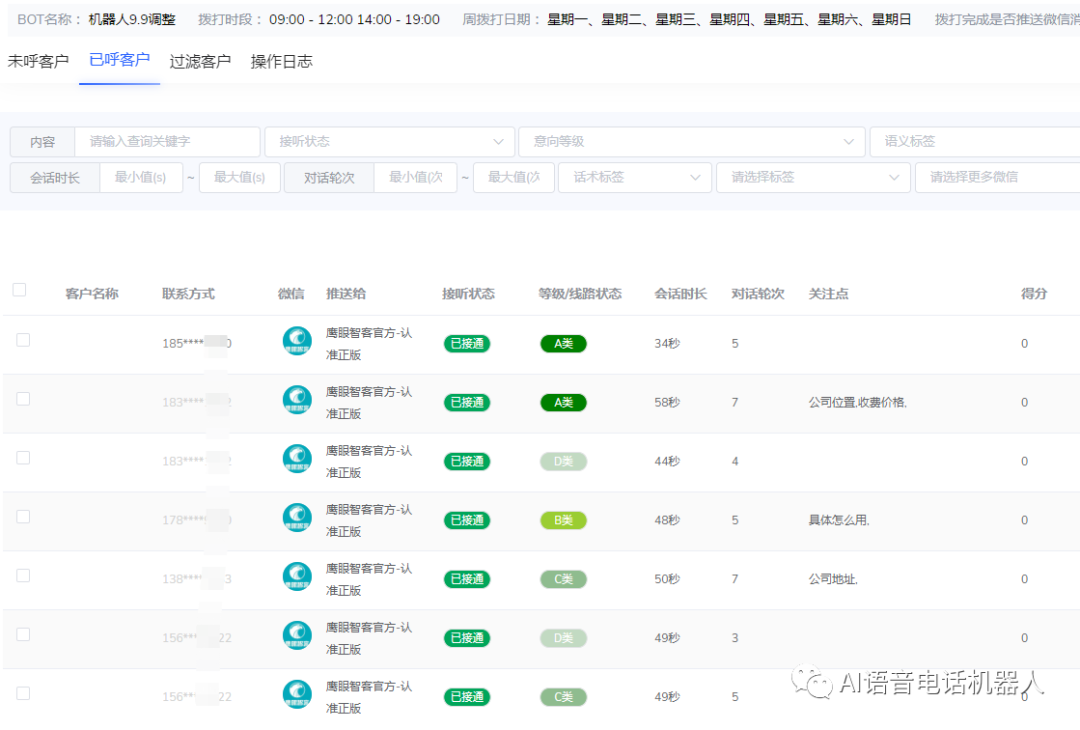Check the select-all checkbox in the table header
1080x730 pixels.
point(19,289)
